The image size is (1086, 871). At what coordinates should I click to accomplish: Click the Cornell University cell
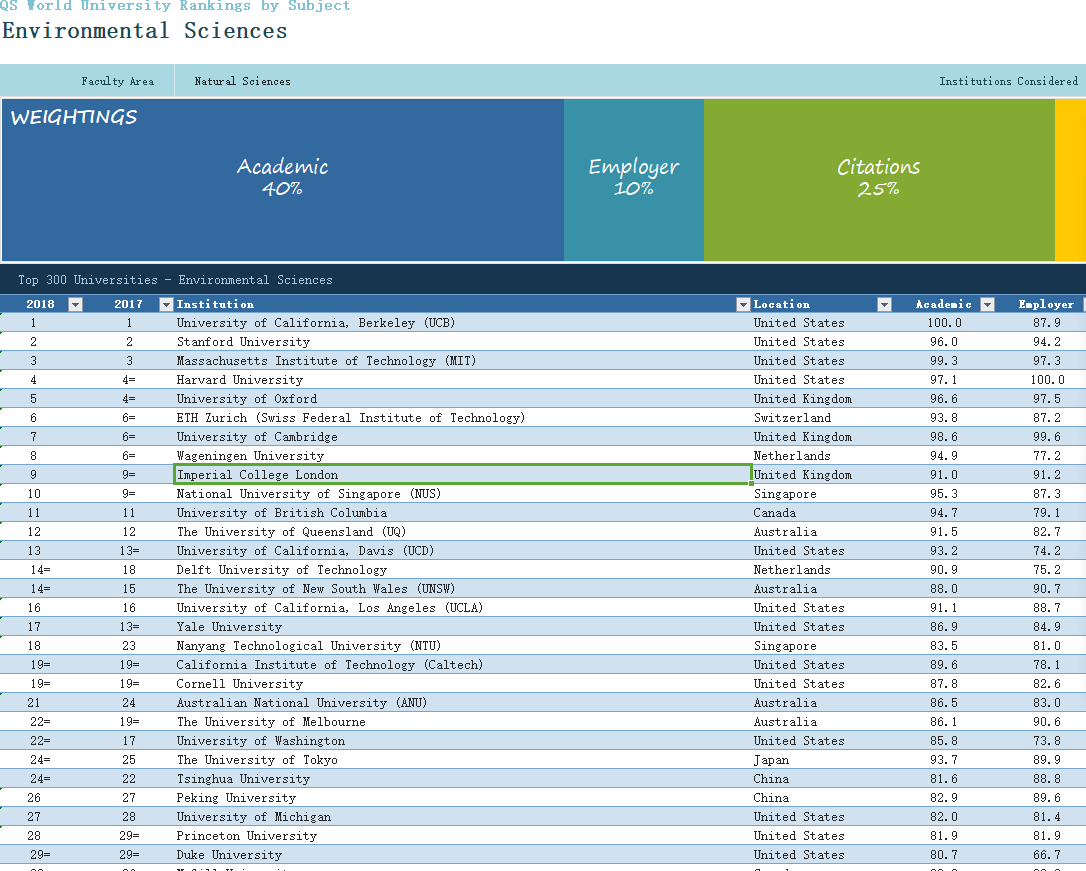click(x=463, y=684)
